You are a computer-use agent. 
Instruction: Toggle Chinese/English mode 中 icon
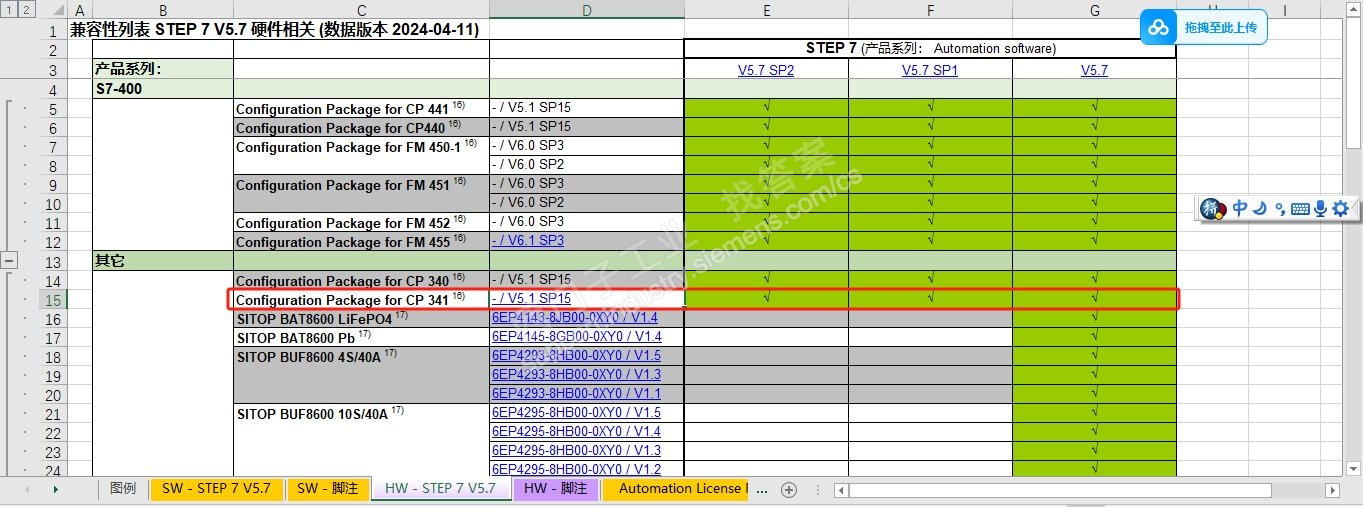(1240, 208)
